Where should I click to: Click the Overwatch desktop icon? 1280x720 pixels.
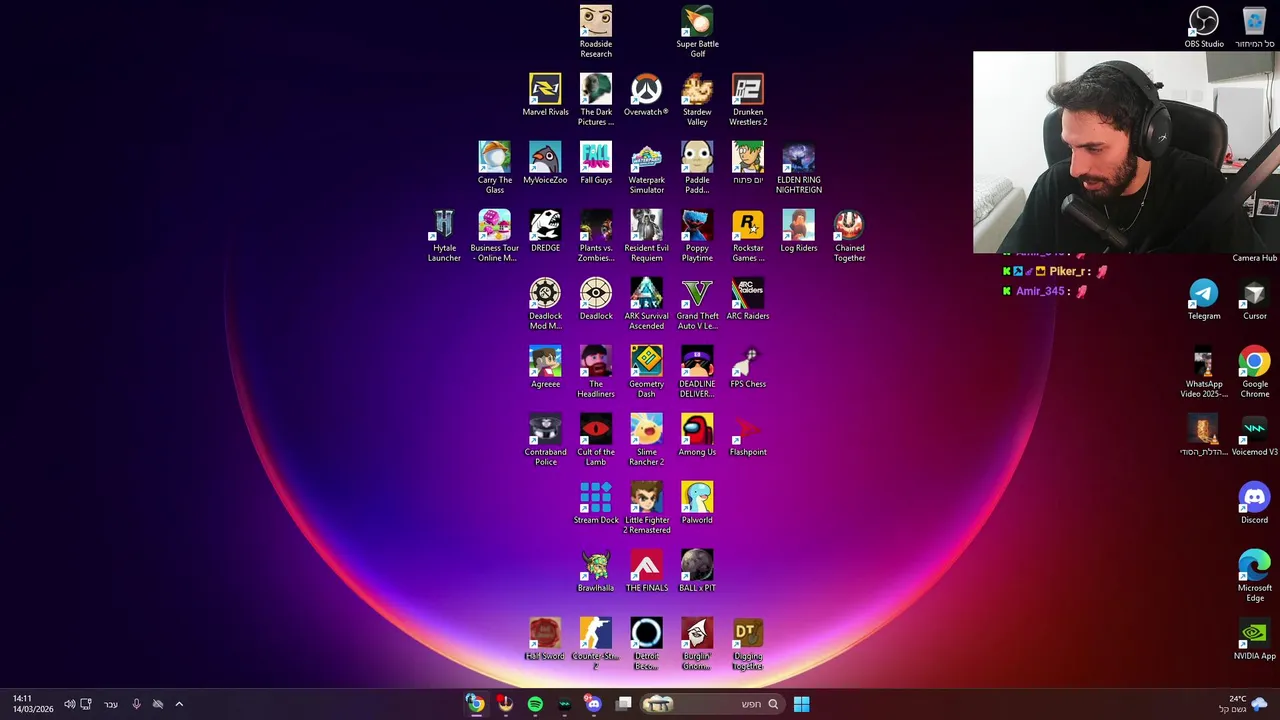coord(646,95)
